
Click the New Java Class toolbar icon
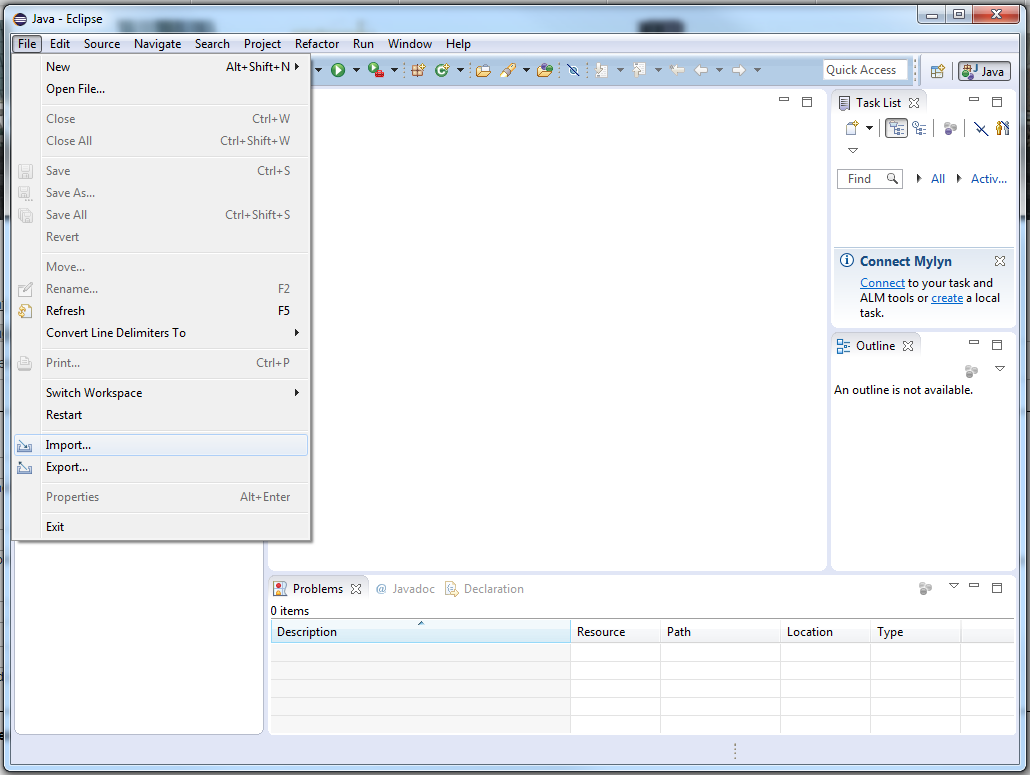(442, 70)
